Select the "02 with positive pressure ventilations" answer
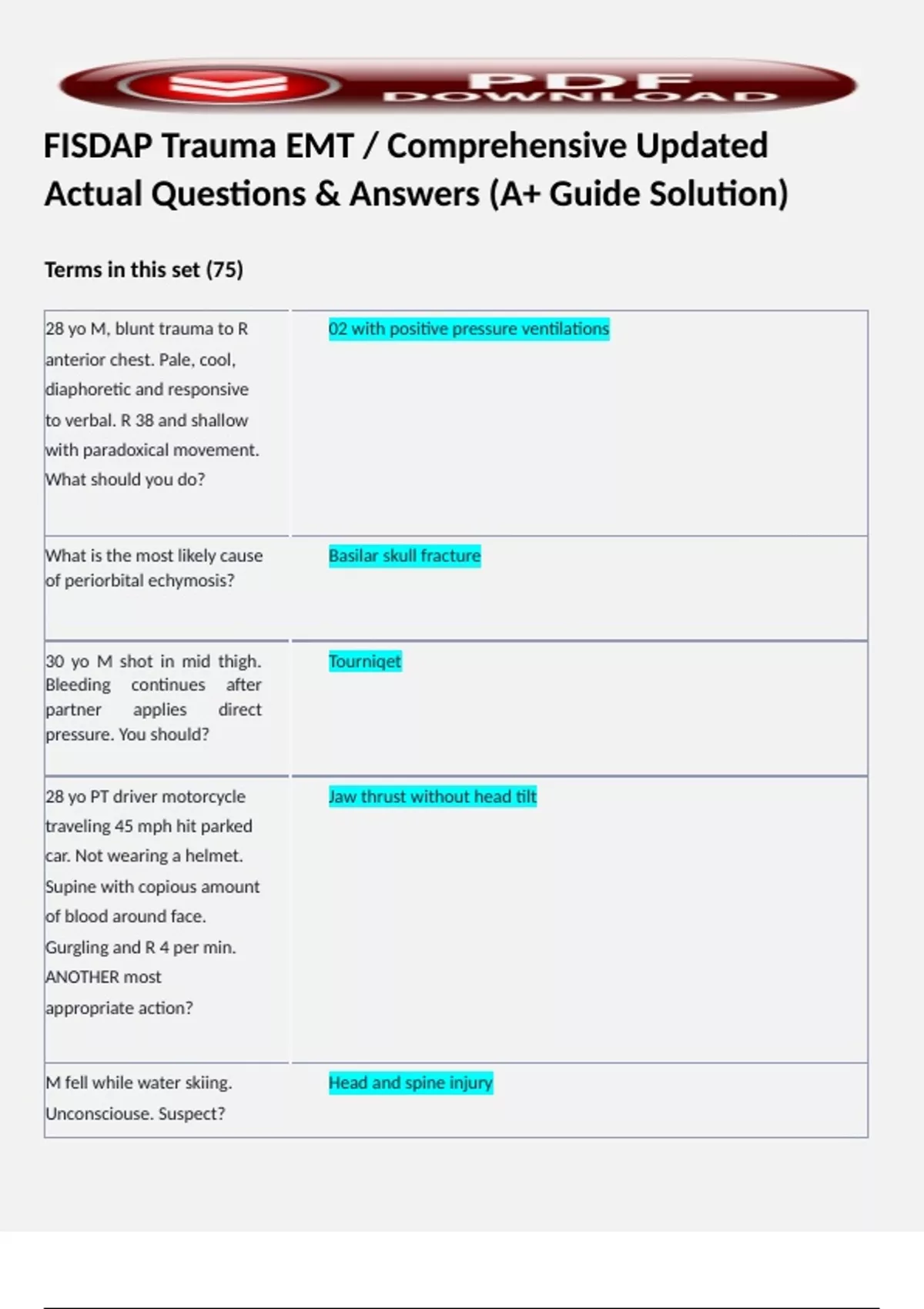This screenshot has width=924, height=1309. tap(468, 329)
